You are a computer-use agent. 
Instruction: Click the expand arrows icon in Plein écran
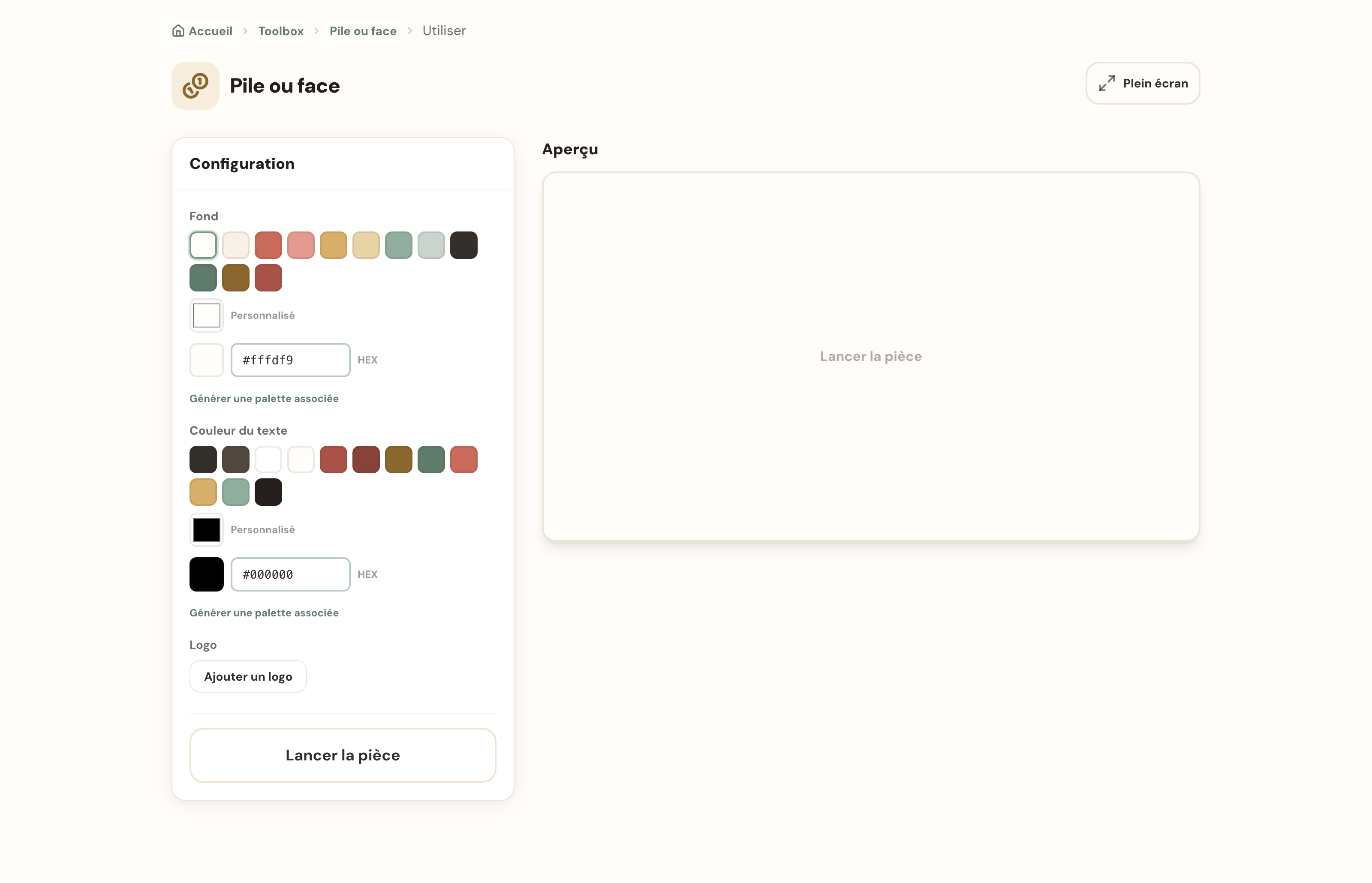click(1107, 83)
